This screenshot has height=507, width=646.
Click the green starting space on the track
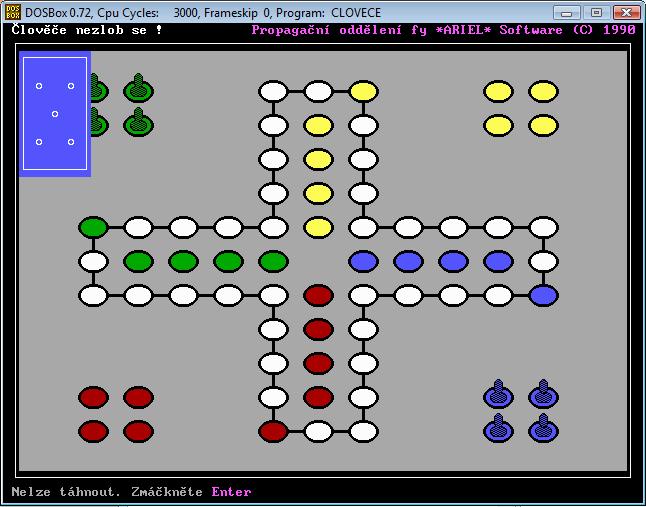click(93, 227)
